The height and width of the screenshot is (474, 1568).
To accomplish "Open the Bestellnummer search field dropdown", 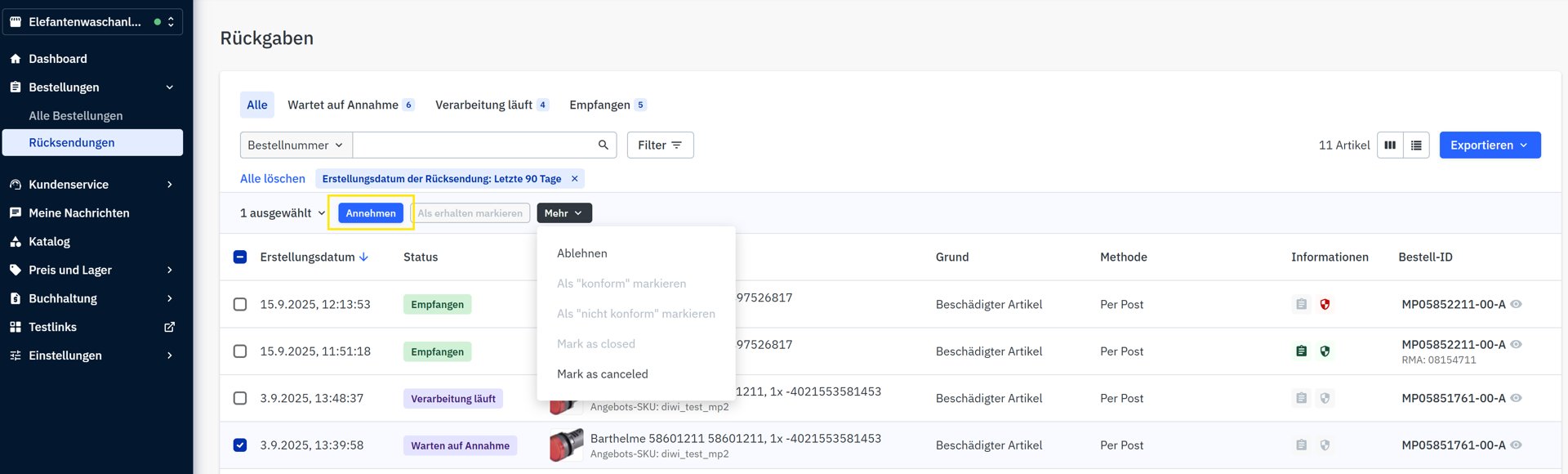I will [x=296, y=145].
